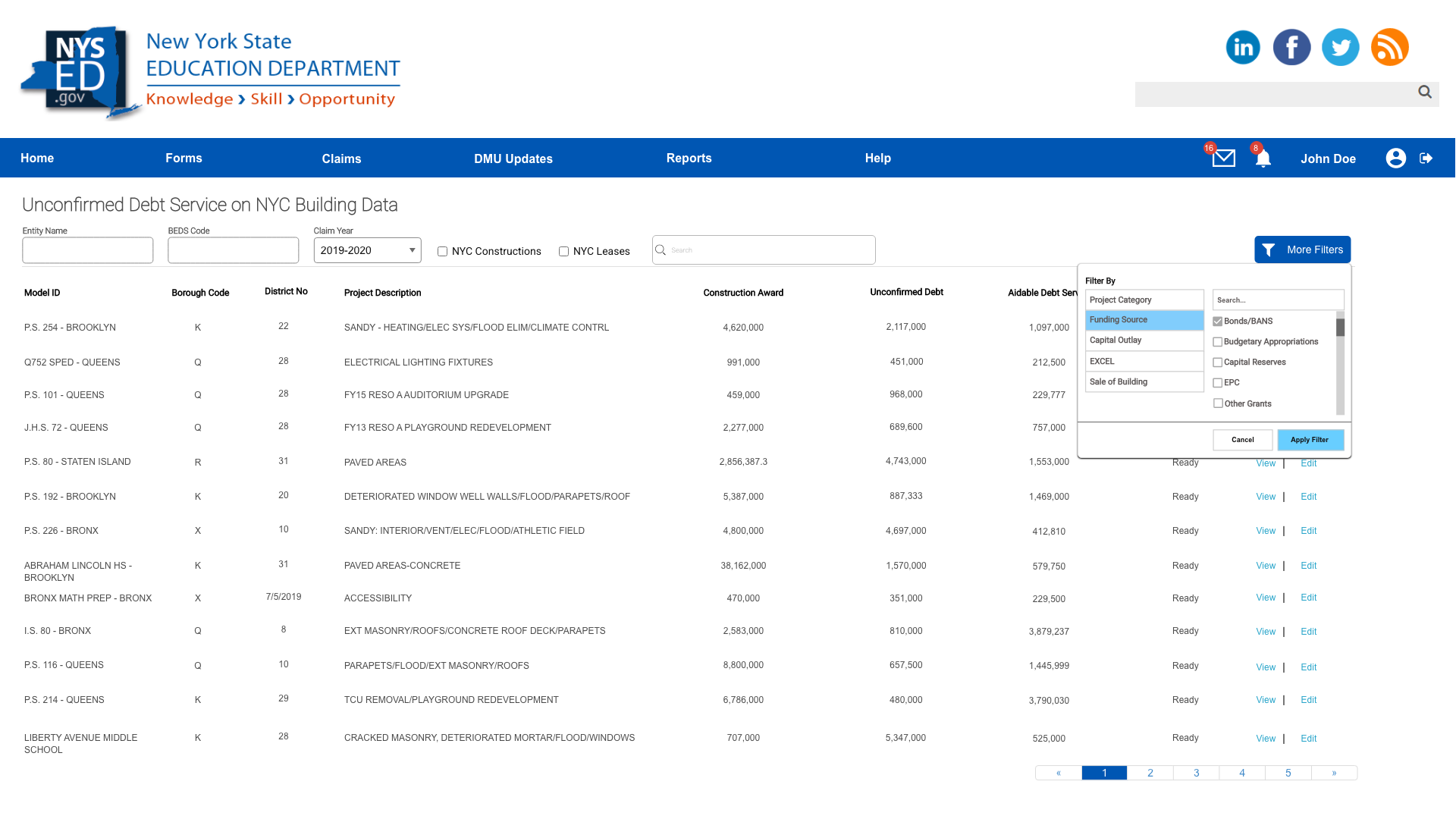Enable the NYC Constructions checkbox
This screenshot has width=1456, height=819.
(x=442, y=252)
